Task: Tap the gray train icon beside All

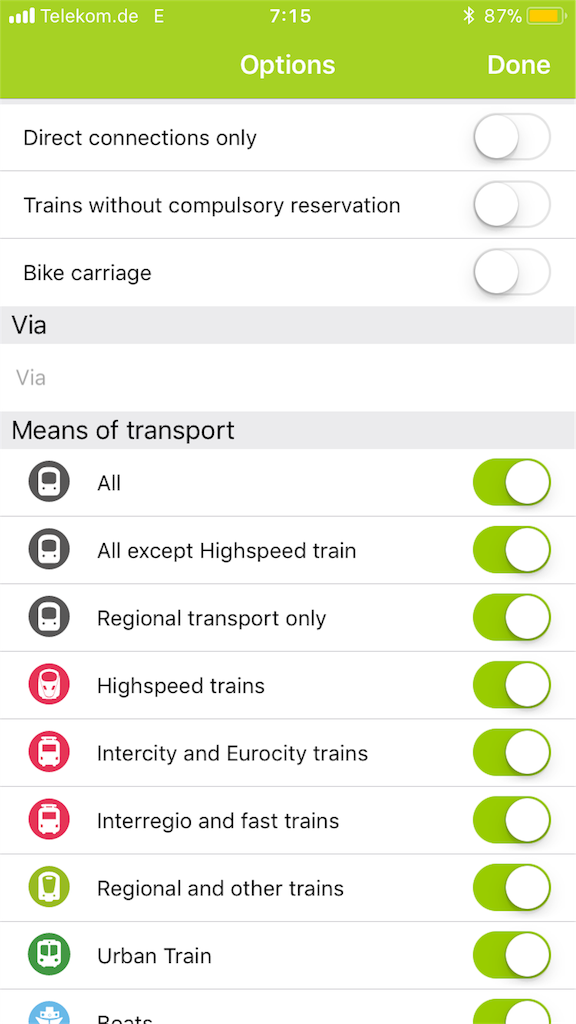Action: tap(49, 482)
